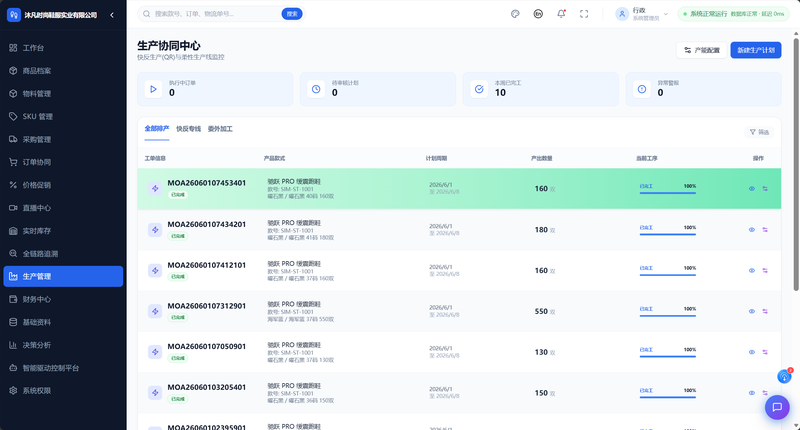Click the 系统正常运行 status badge
Viewport: 800px width, 430px height.
734,14
